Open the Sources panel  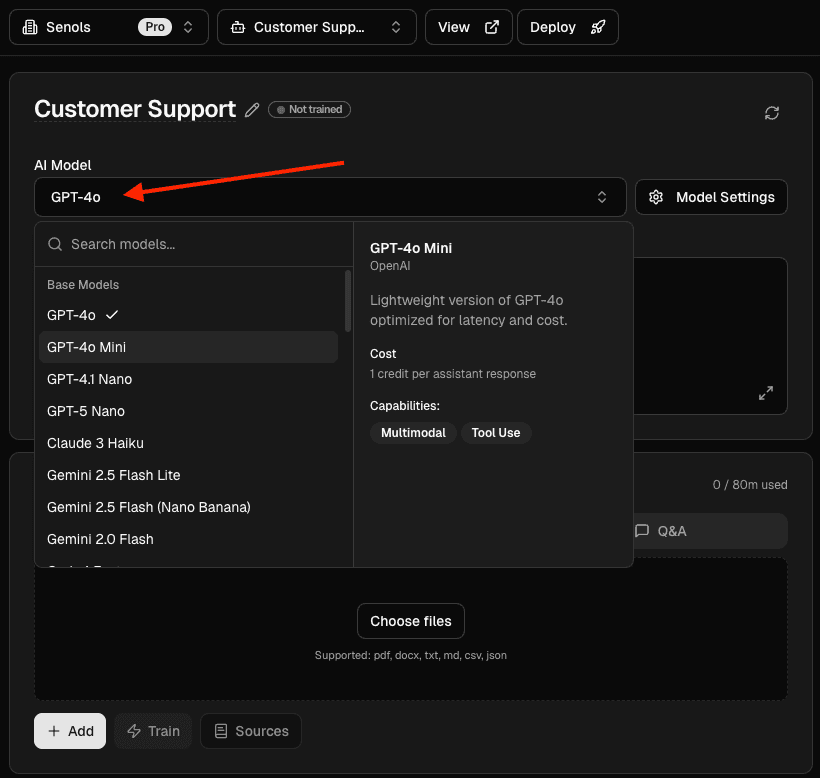point(251,731)
